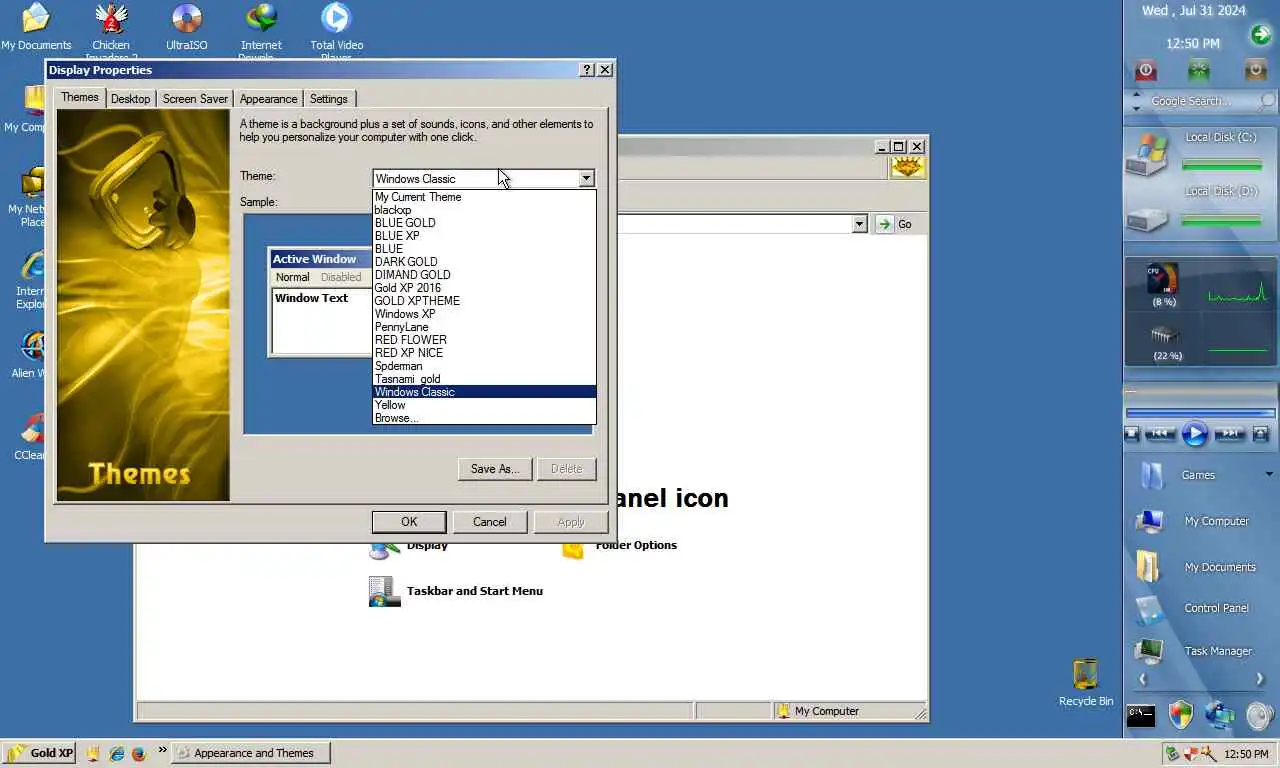Expand the Games launcher dropdown arrow
1280x768 pixels.
[x=1268, y=474]
